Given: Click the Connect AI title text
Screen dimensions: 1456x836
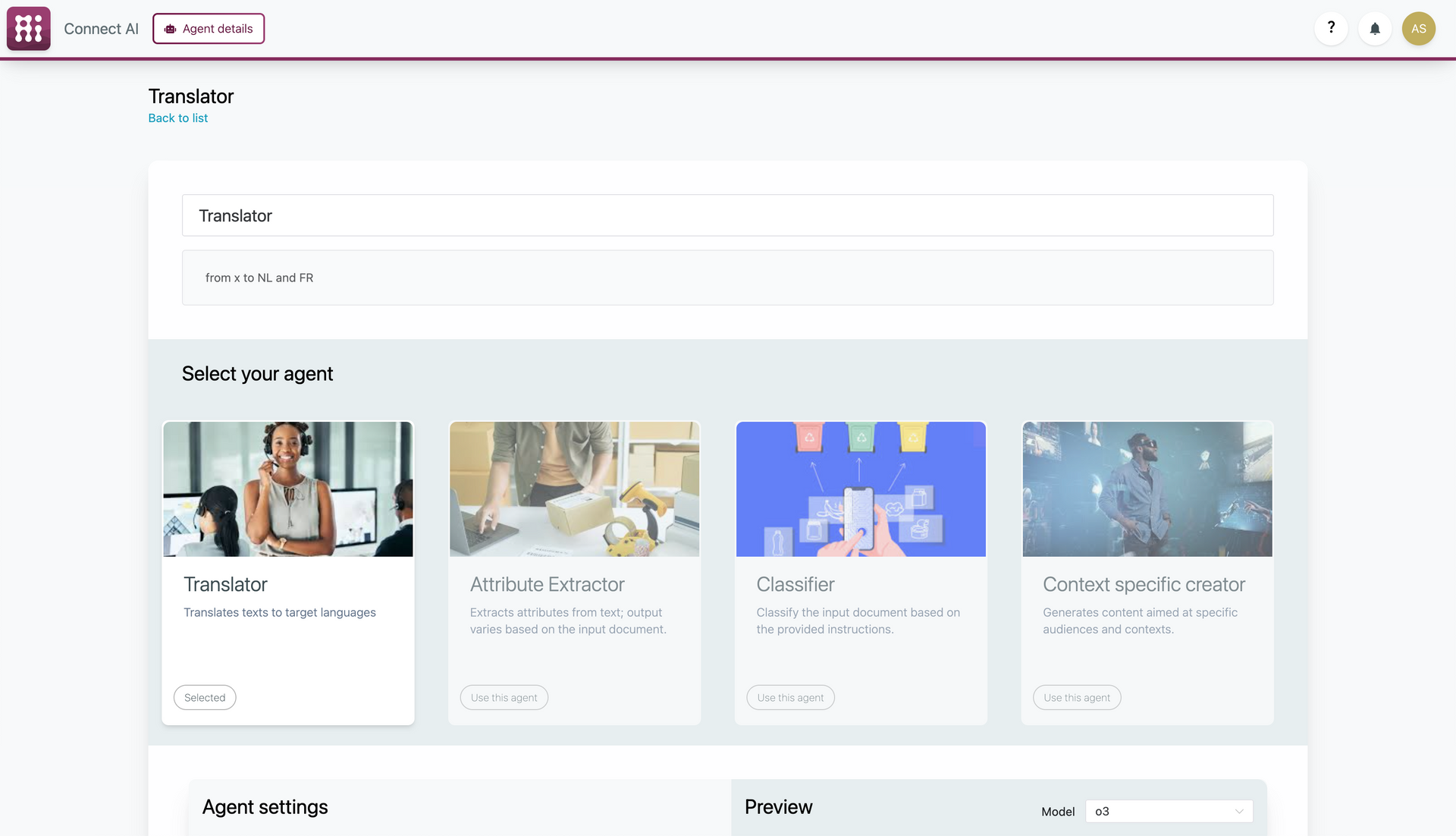Looking at the screenshot, I should [x=101, y=29].
